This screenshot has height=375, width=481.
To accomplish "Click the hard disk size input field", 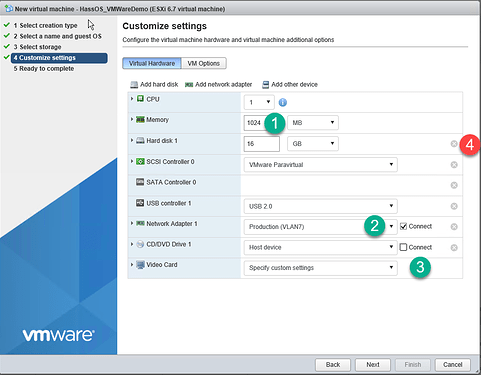I will pos(262,144).
